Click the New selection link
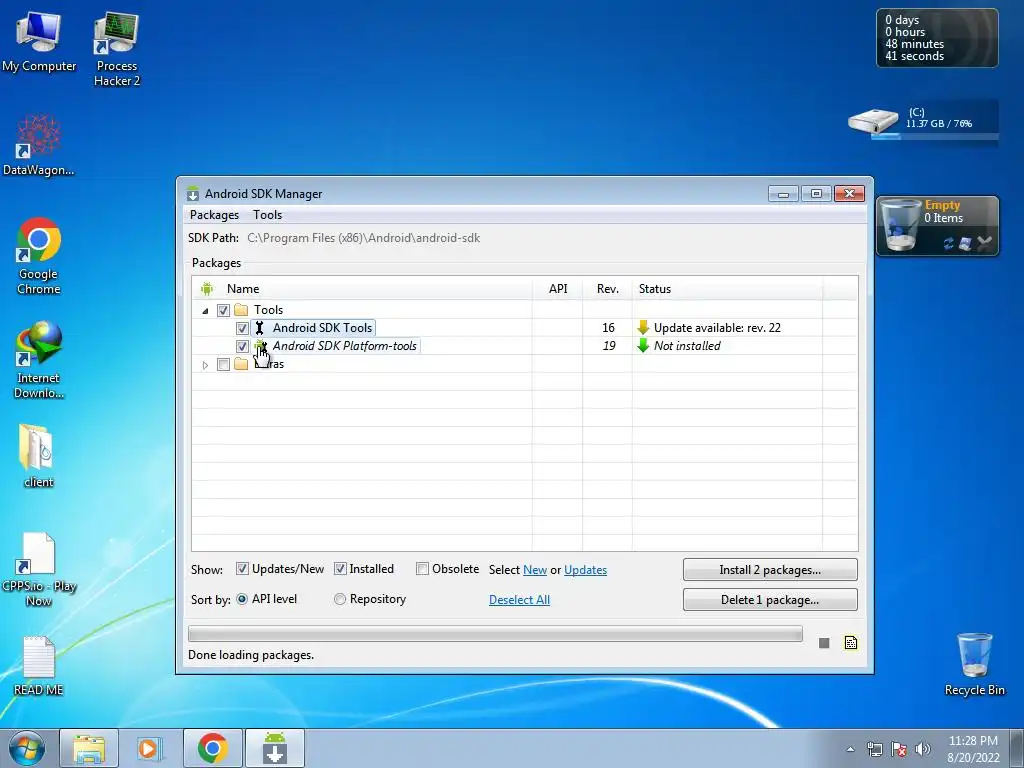 [x=535, y=570]
